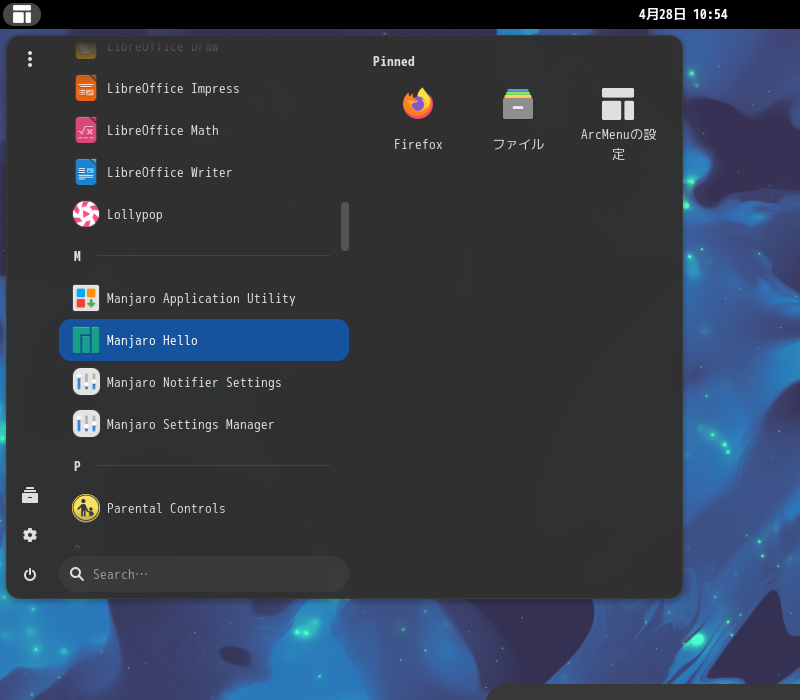Select Manjaro Notifier Settings label
The width and height of the screenshot is (800, 700).
[x=194, y=383]
